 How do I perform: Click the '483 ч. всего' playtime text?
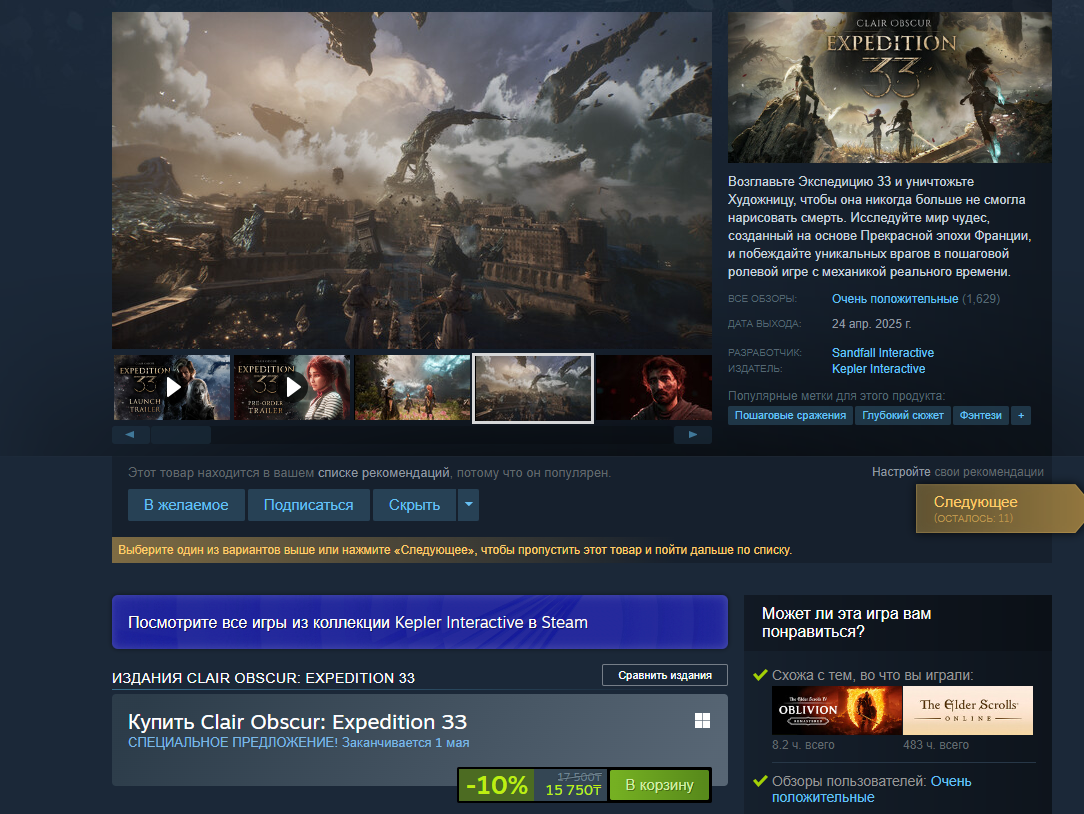(x=936, y=745)
